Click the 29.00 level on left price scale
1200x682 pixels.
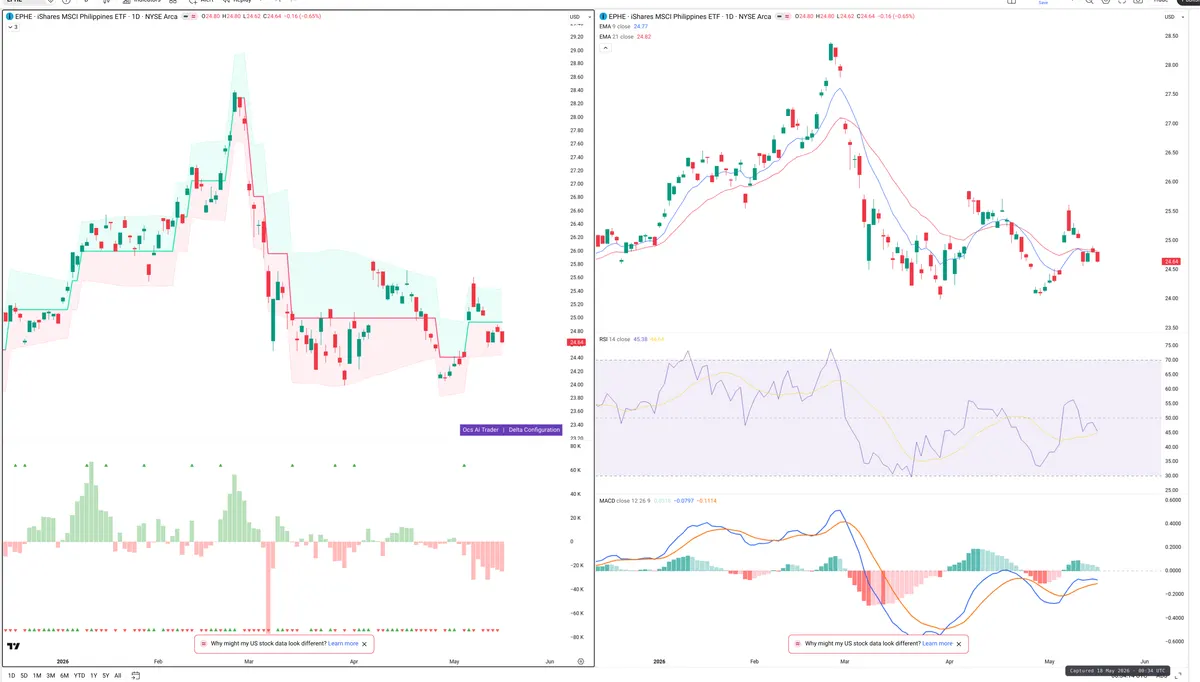click(x=576, y=50)
